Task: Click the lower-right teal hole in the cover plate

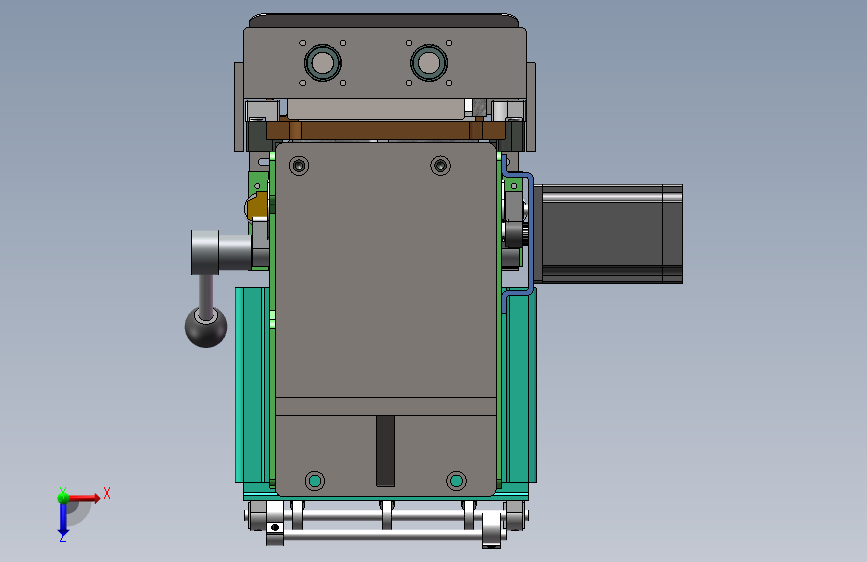Action: click(456, 481)
